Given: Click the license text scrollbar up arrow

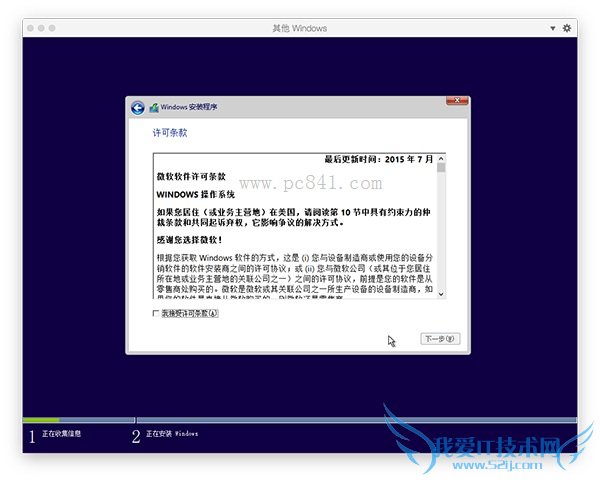Looking at the screenshot, I should (441, 158).
